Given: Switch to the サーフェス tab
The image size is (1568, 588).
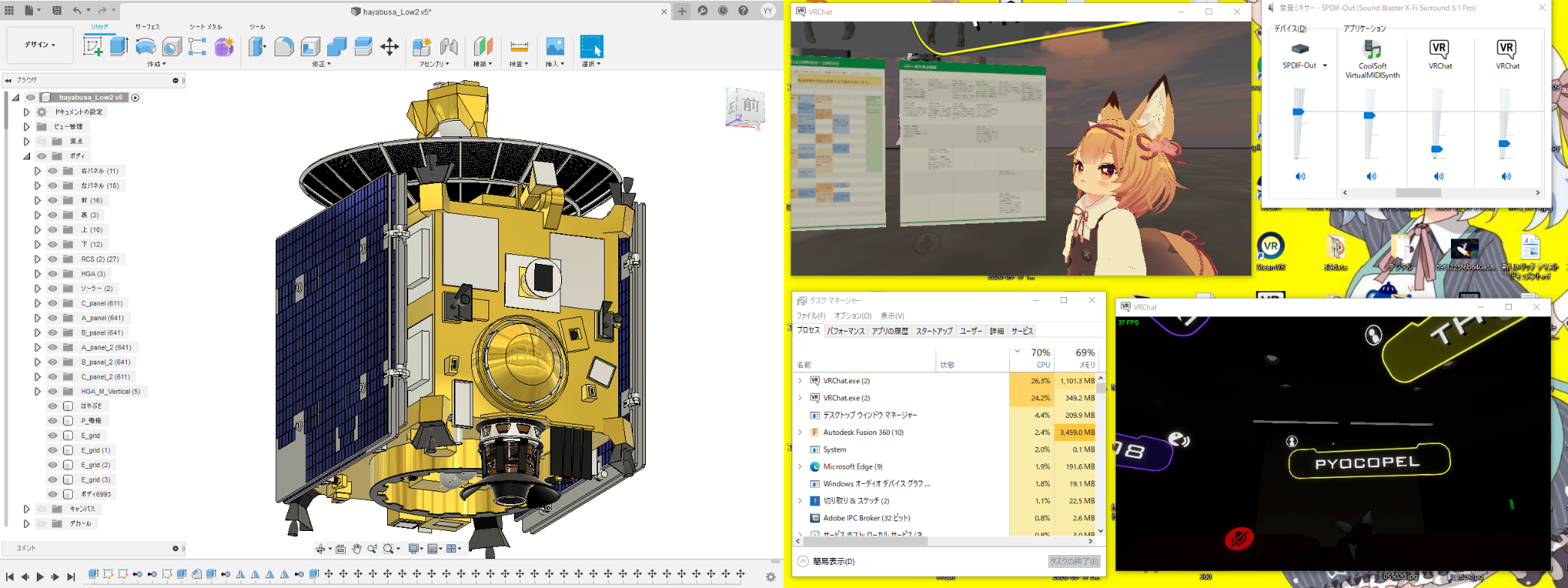Looking at the screenshot, I should click(147, 27).
